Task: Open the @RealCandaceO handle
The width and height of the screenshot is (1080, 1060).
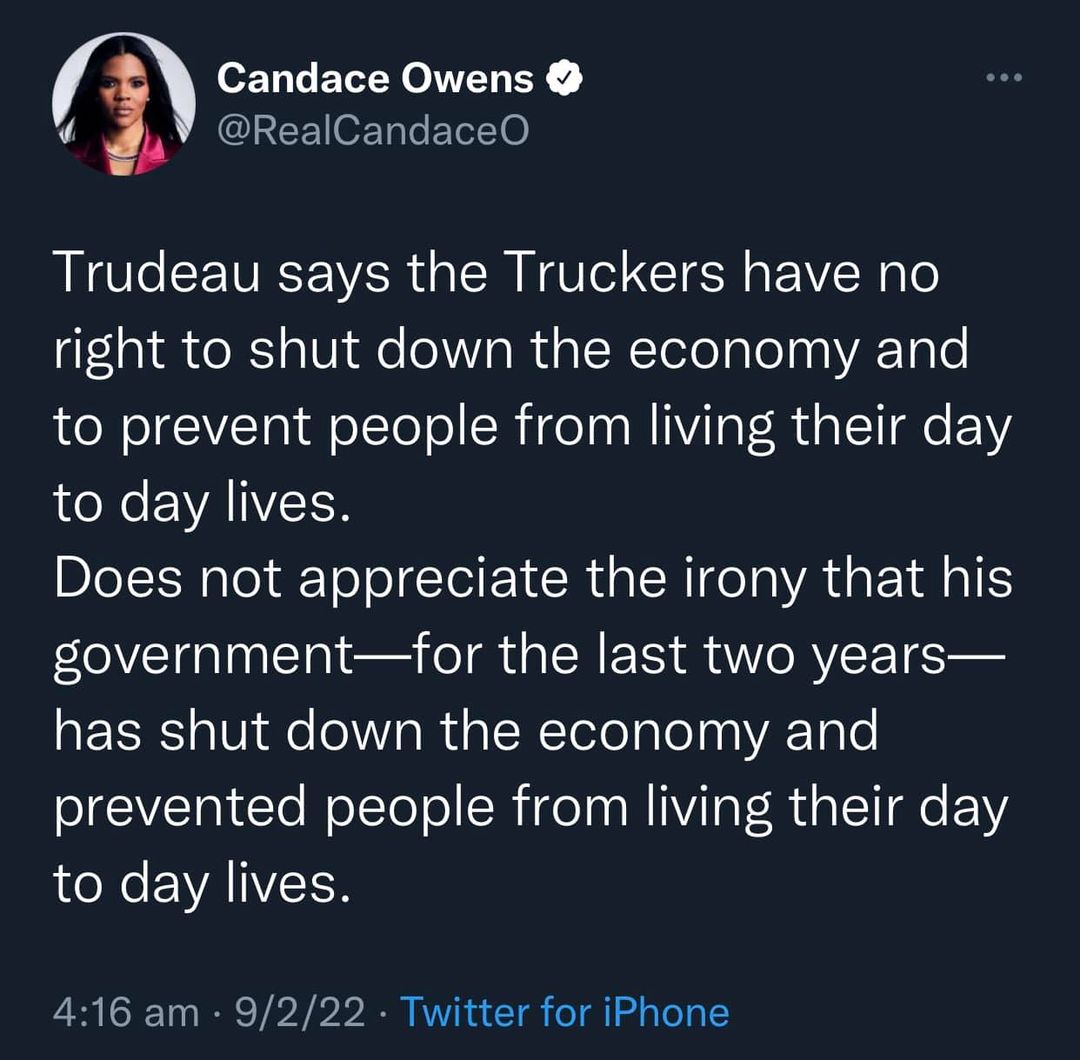Action: tap(373, 129)
